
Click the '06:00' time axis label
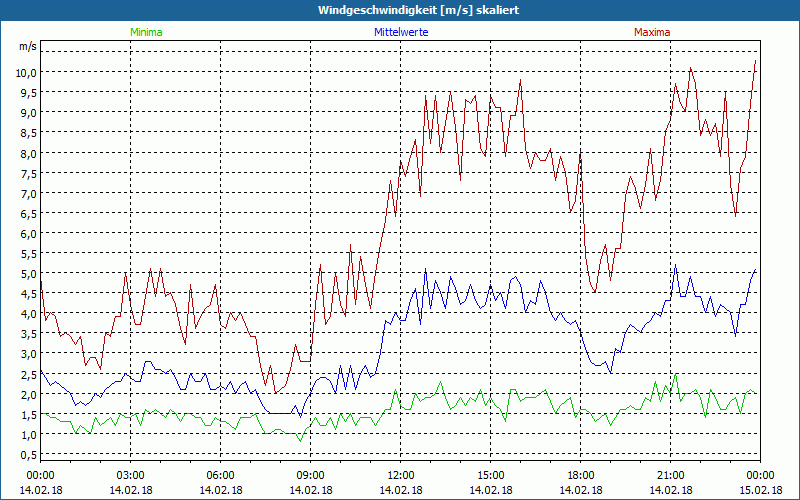coord(220,476)
